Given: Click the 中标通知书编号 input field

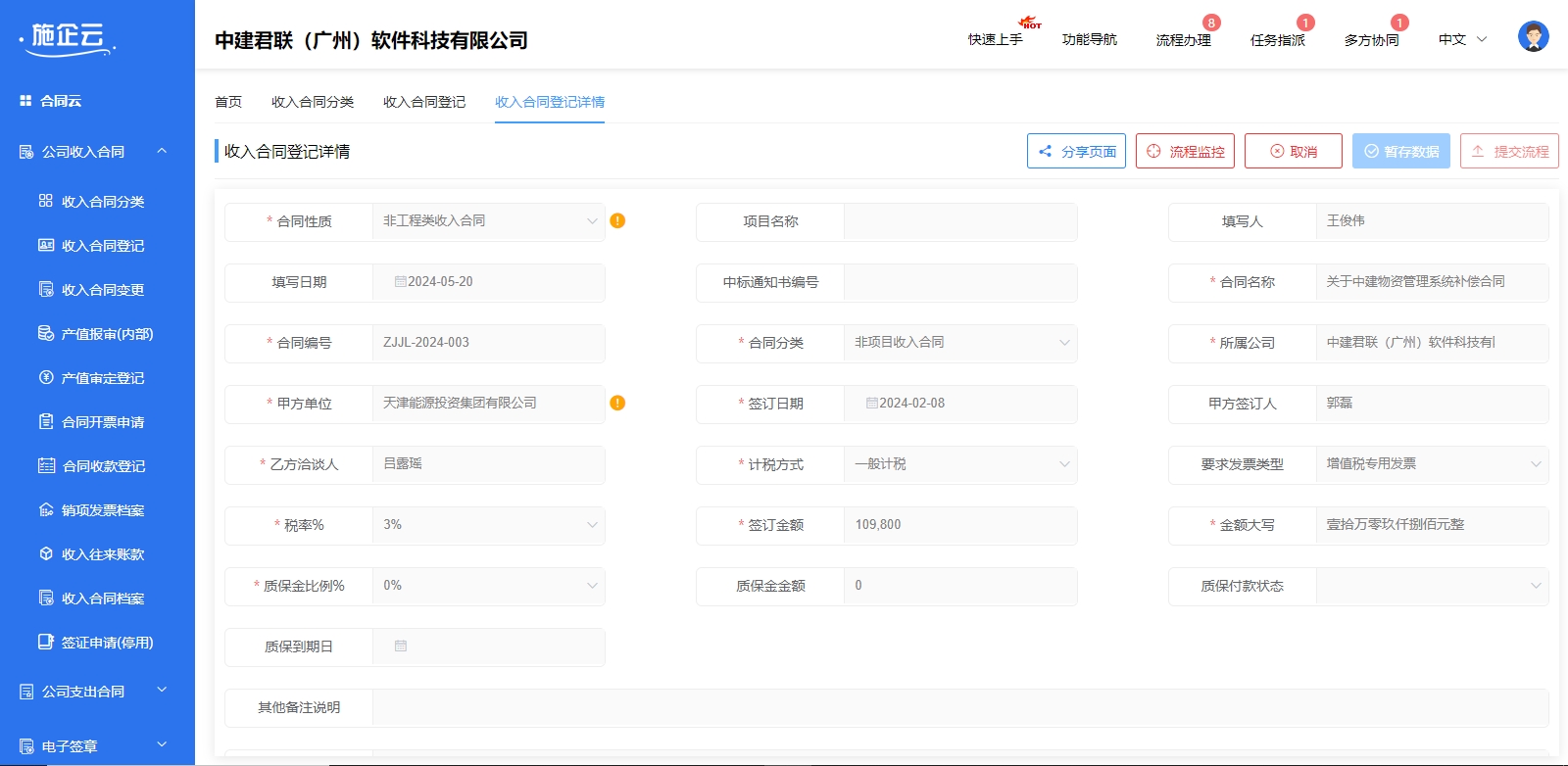Looking at the screenshot, I should 960,282.
